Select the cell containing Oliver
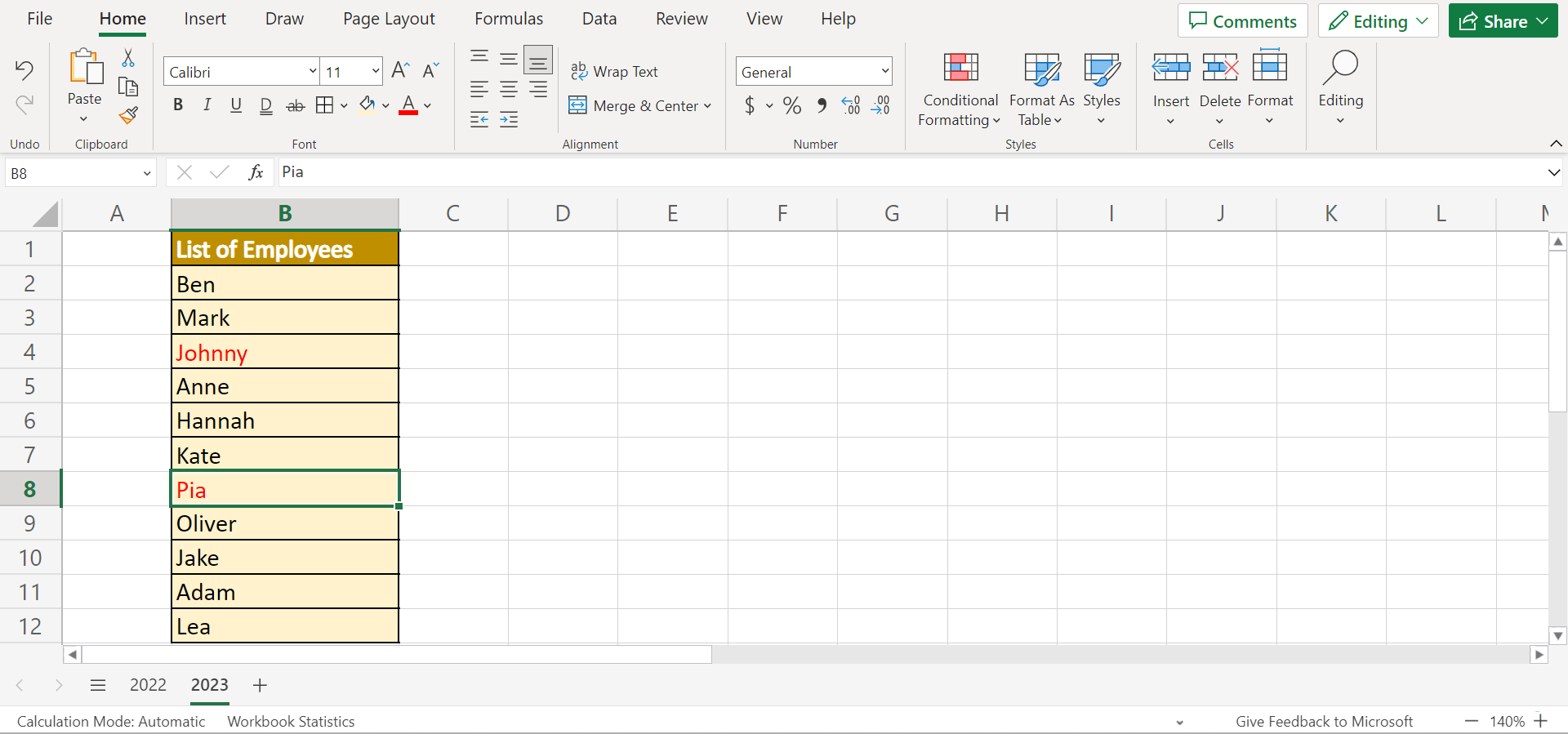 click(x=285, y=523)
